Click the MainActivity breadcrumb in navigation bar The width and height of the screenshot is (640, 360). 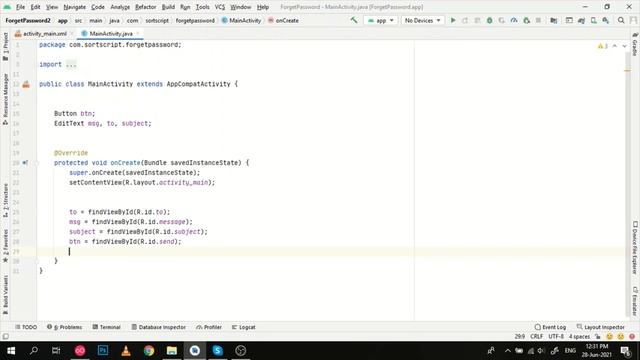coord(241,20)
